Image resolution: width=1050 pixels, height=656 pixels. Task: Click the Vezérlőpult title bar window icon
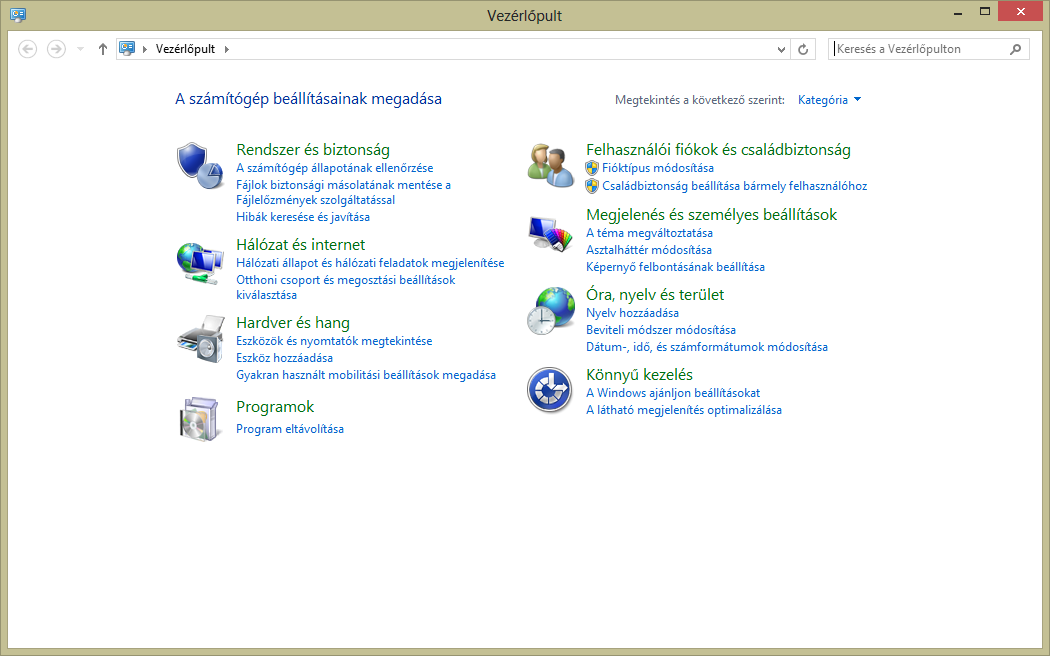pyautogui.click(x=18, y=14)
